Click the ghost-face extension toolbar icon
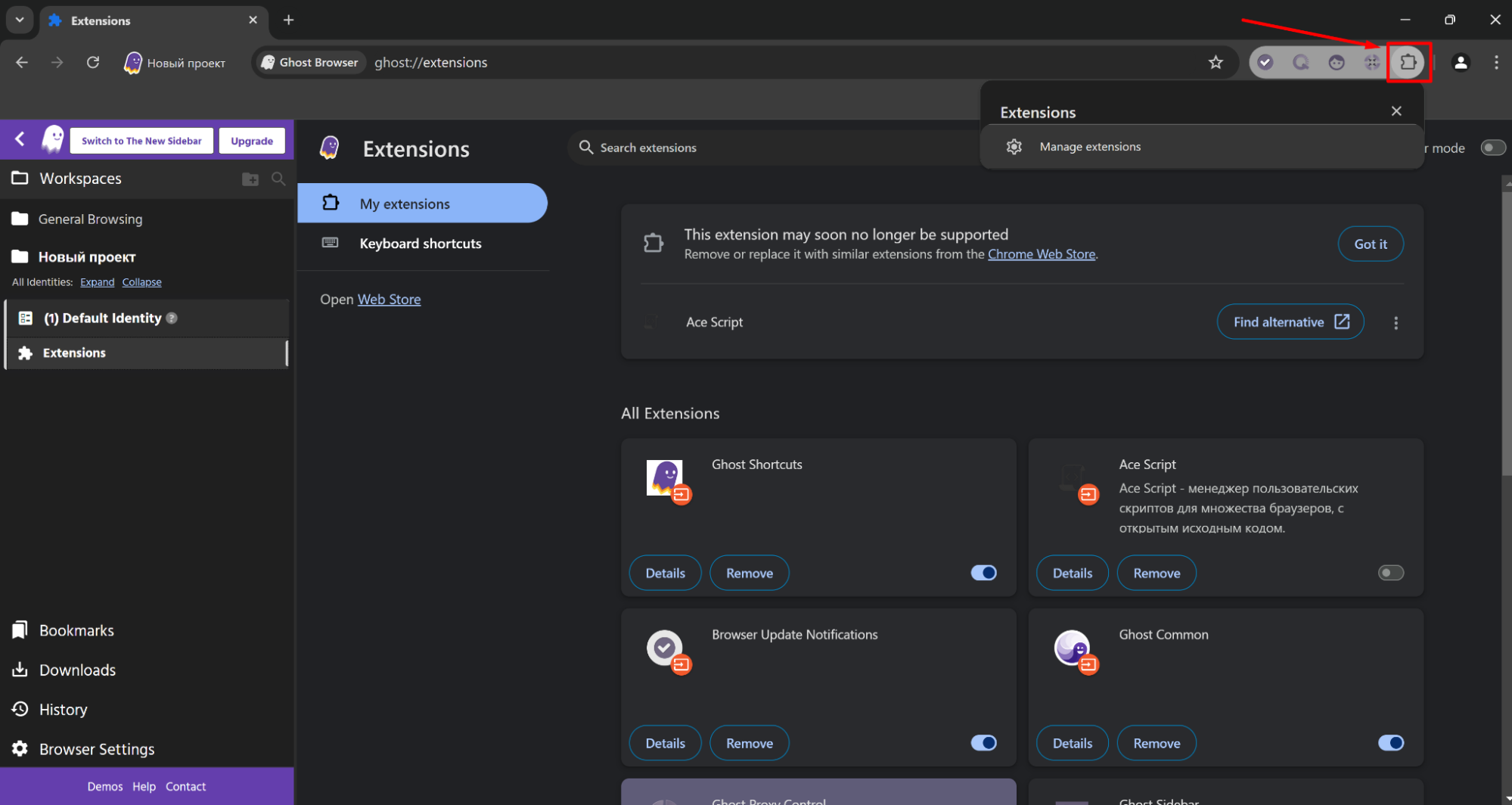Screen dimensions: 1512x805 click(1337, 62)
